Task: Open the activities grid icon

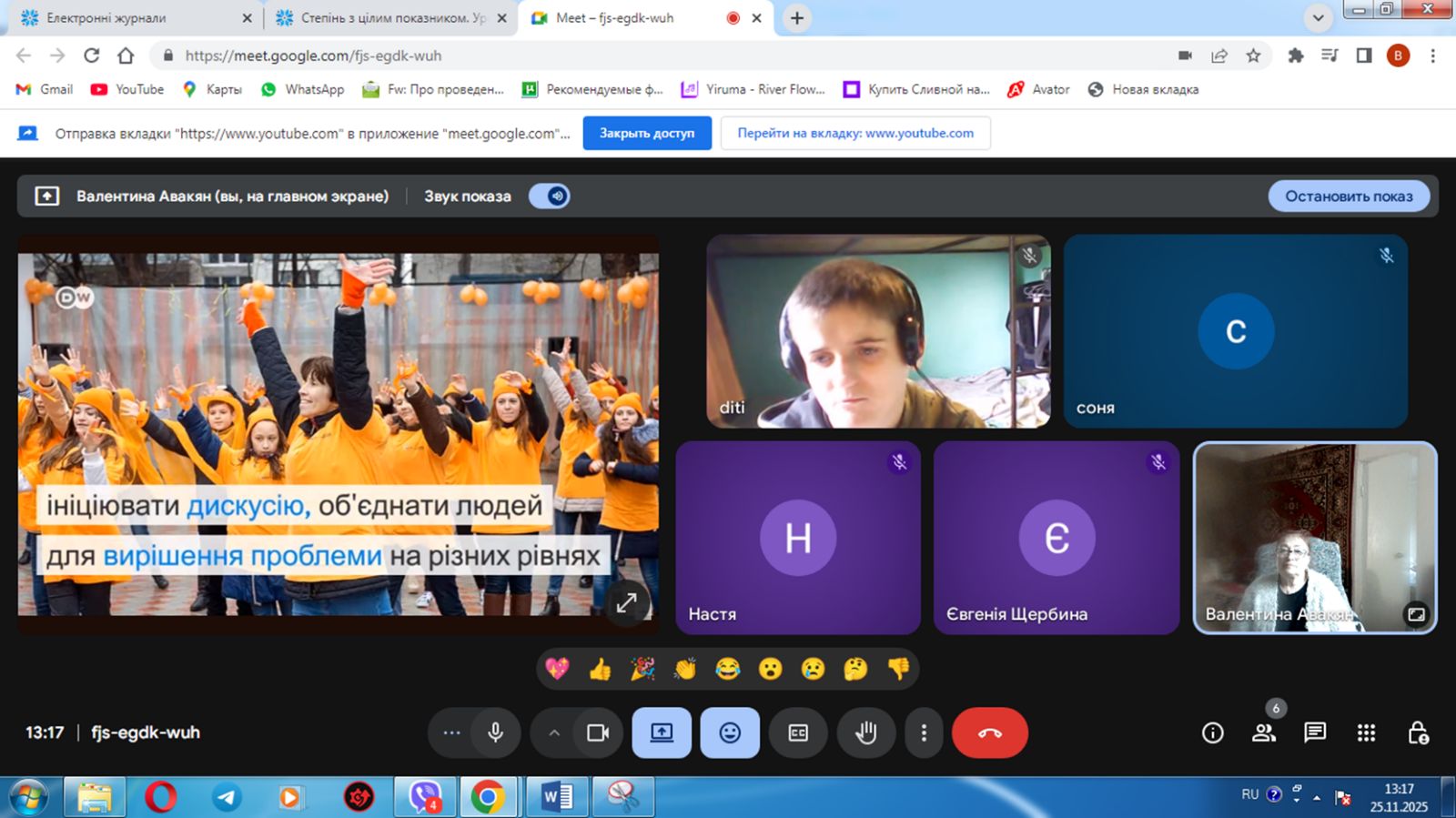Action: pyautogui.click(x=1366, y=732)
